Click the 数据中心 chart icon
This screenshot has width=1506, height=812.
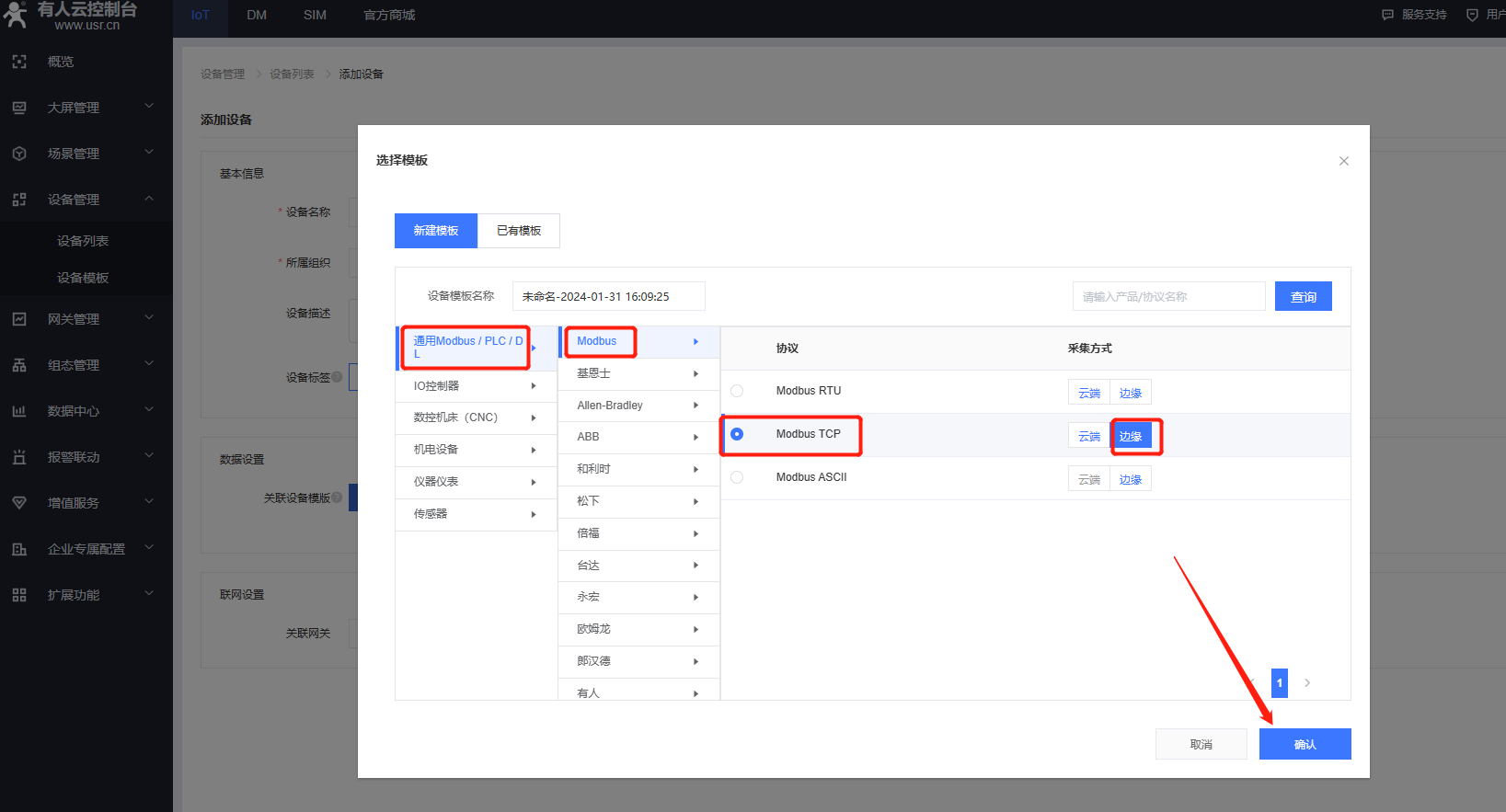coord(19,411)
